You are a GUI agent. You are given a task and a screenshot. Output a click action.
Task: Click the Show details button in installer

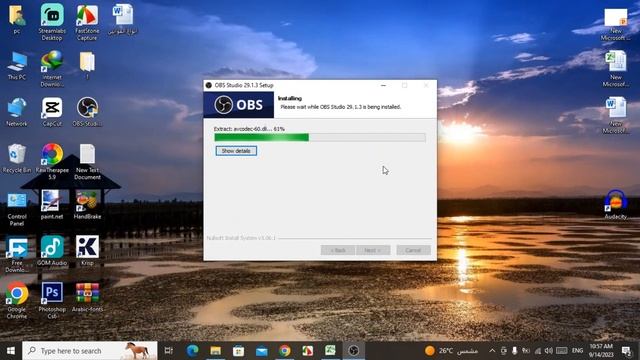[x=236, y=151]
